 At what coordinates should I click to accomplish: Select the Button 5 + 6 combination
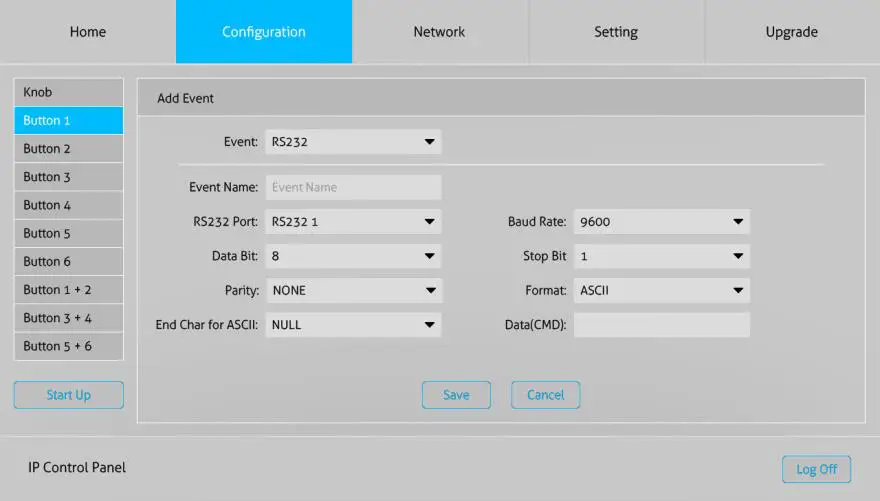pos(68,346)
